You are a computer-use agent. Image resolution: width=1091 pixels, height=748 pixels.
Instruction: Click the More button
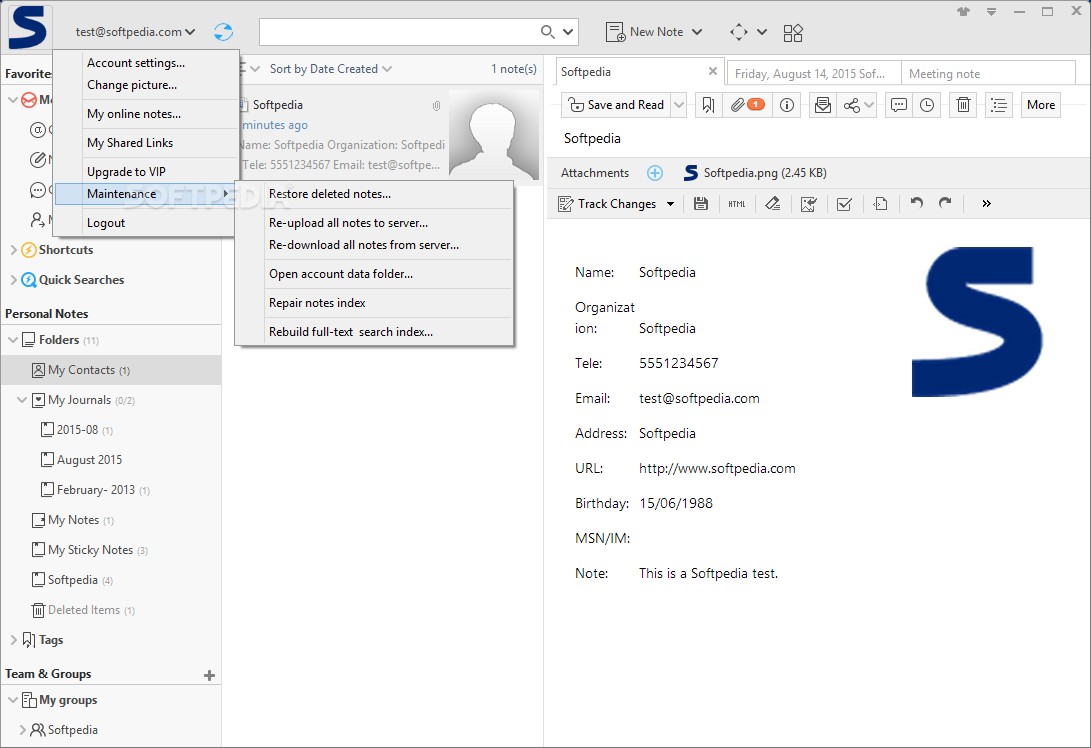click(1041, 105)
